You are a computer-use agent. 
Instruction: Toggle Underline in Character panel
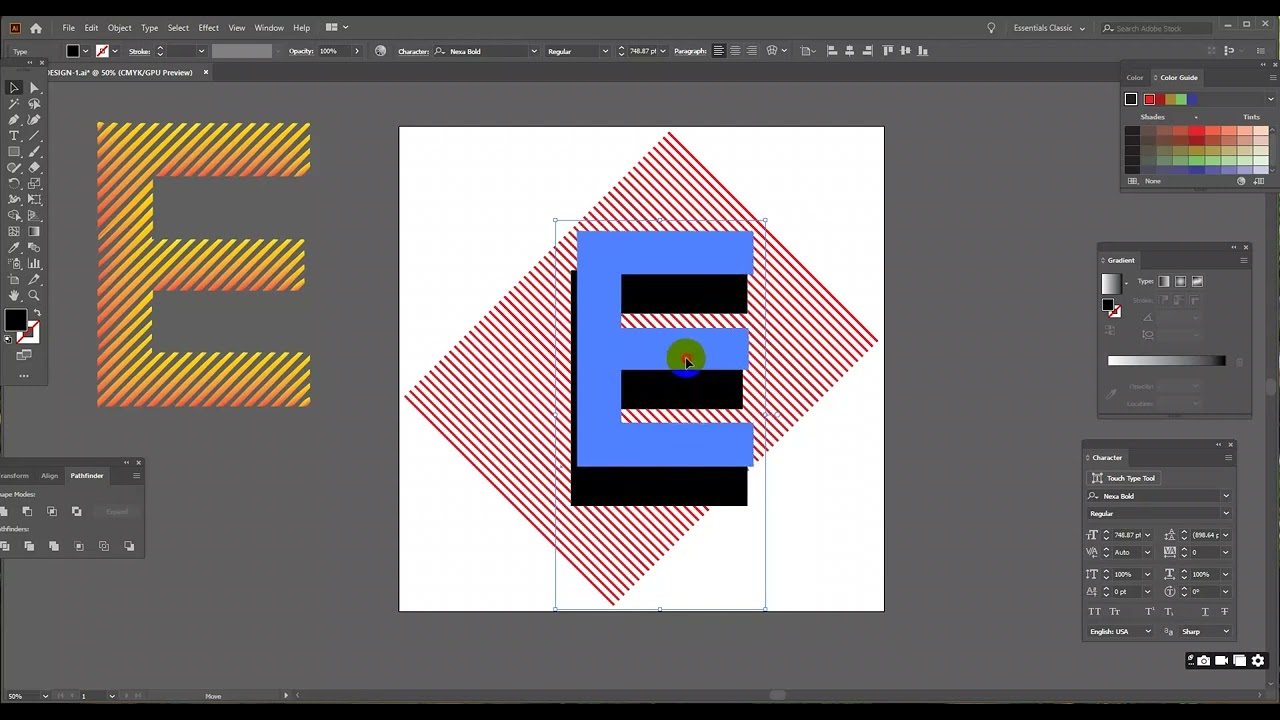pos(1205,612)
